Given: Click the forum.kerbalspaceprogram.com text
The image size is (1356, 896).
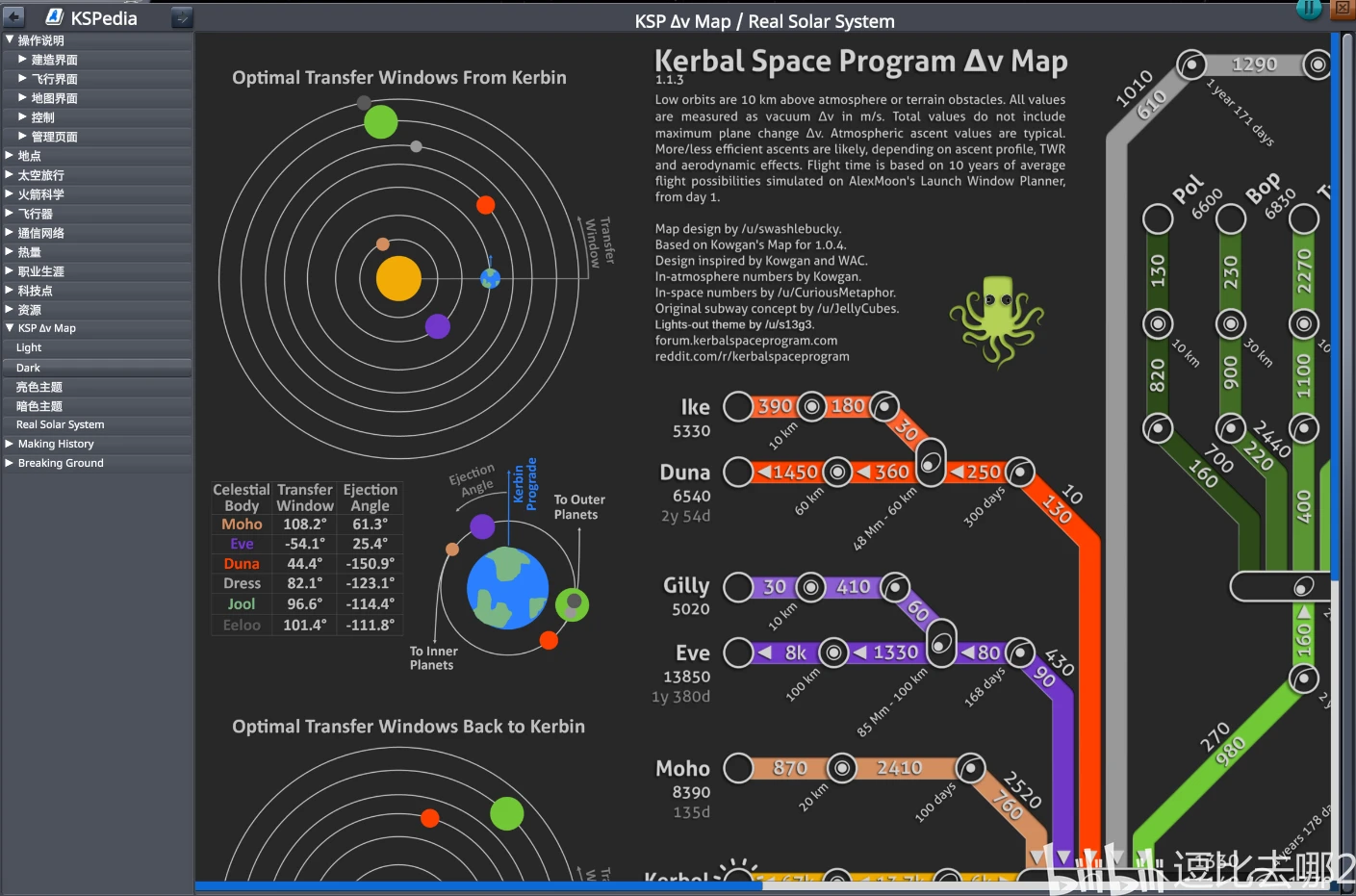Looking at the screenshot, I should [747, 341].
